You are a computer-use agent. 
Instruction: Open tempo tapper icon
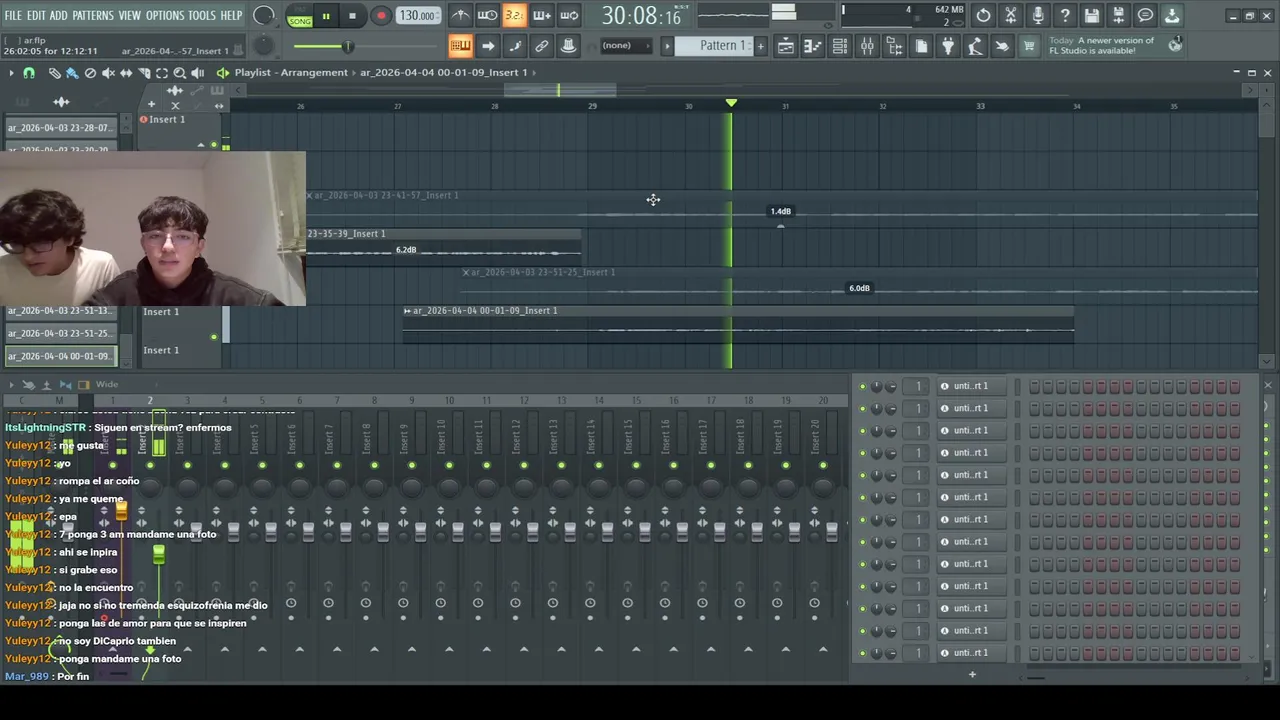975,46
